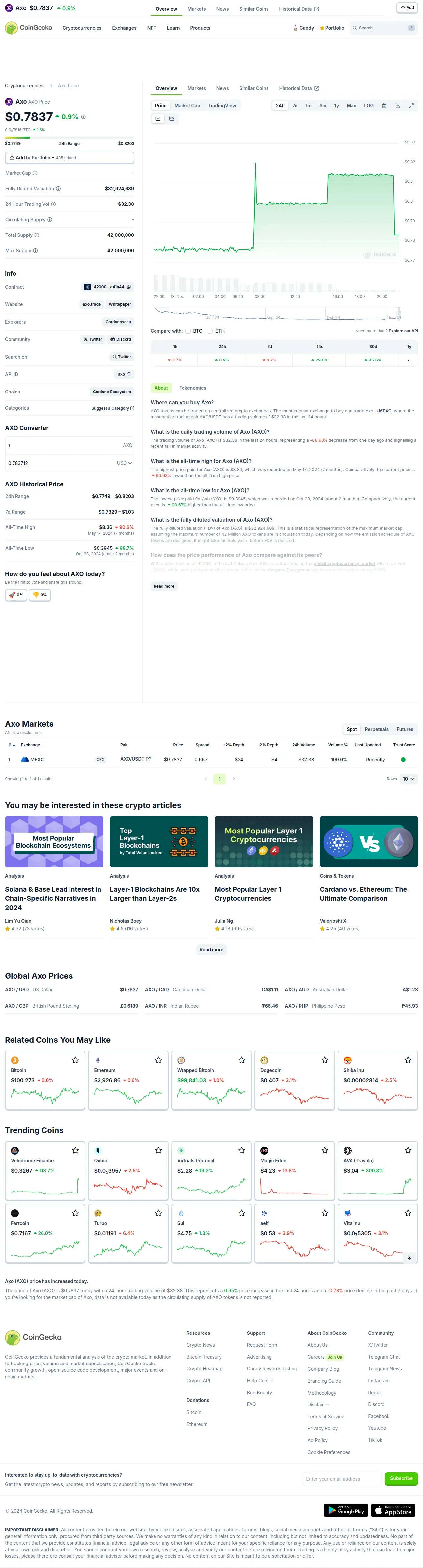Open Market Cap info tooltip
The height and width of the screenshot is (1568, 423).
point(35,173)
